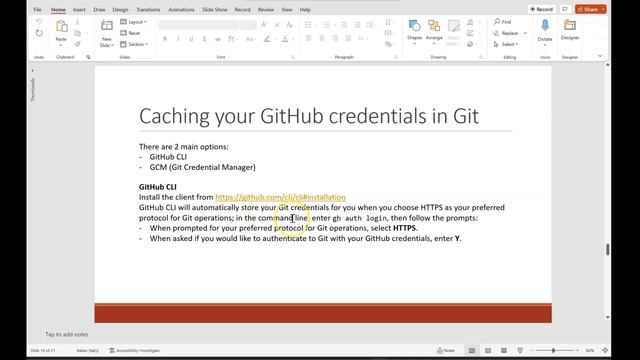Click the Decrease Font Size icon
640x360 pixels.
(x=277, y=25)
